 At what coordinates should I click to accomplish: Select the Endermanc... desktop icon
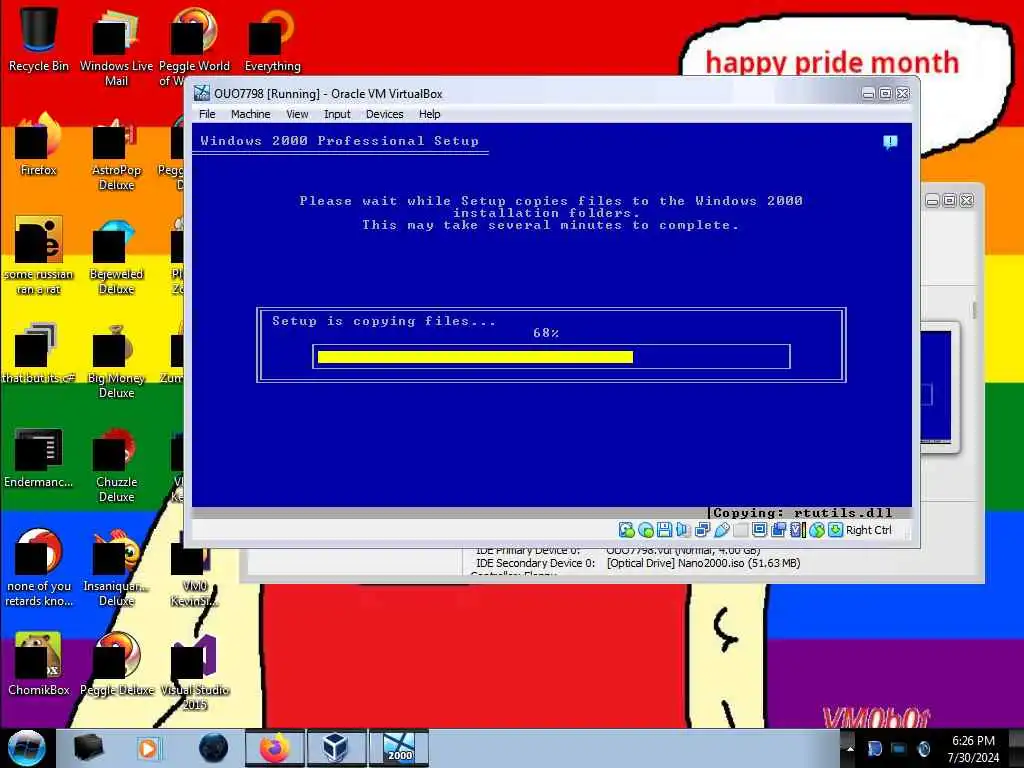point(38,457)
